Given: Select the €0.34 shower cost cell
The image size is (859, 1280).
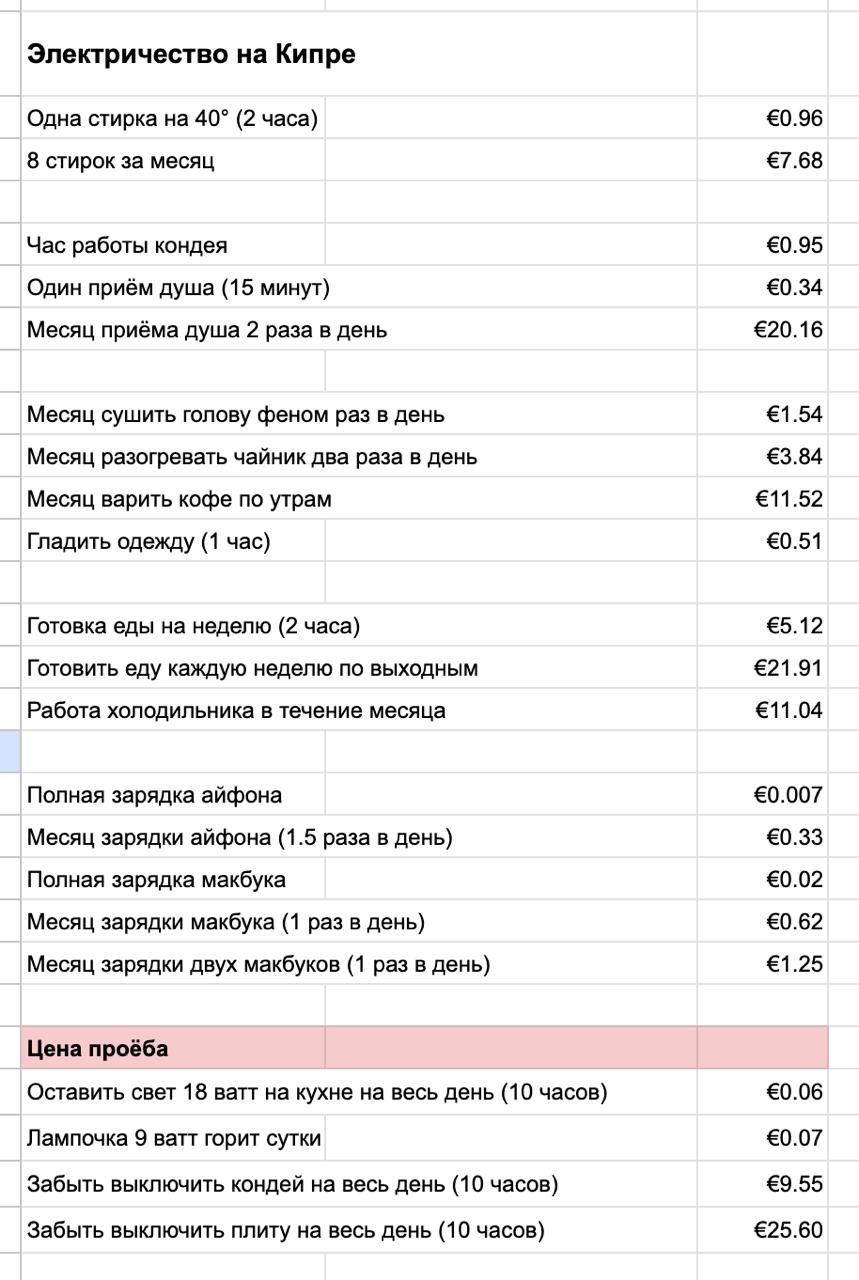Looking at the screenshot, I should (793, 288).
